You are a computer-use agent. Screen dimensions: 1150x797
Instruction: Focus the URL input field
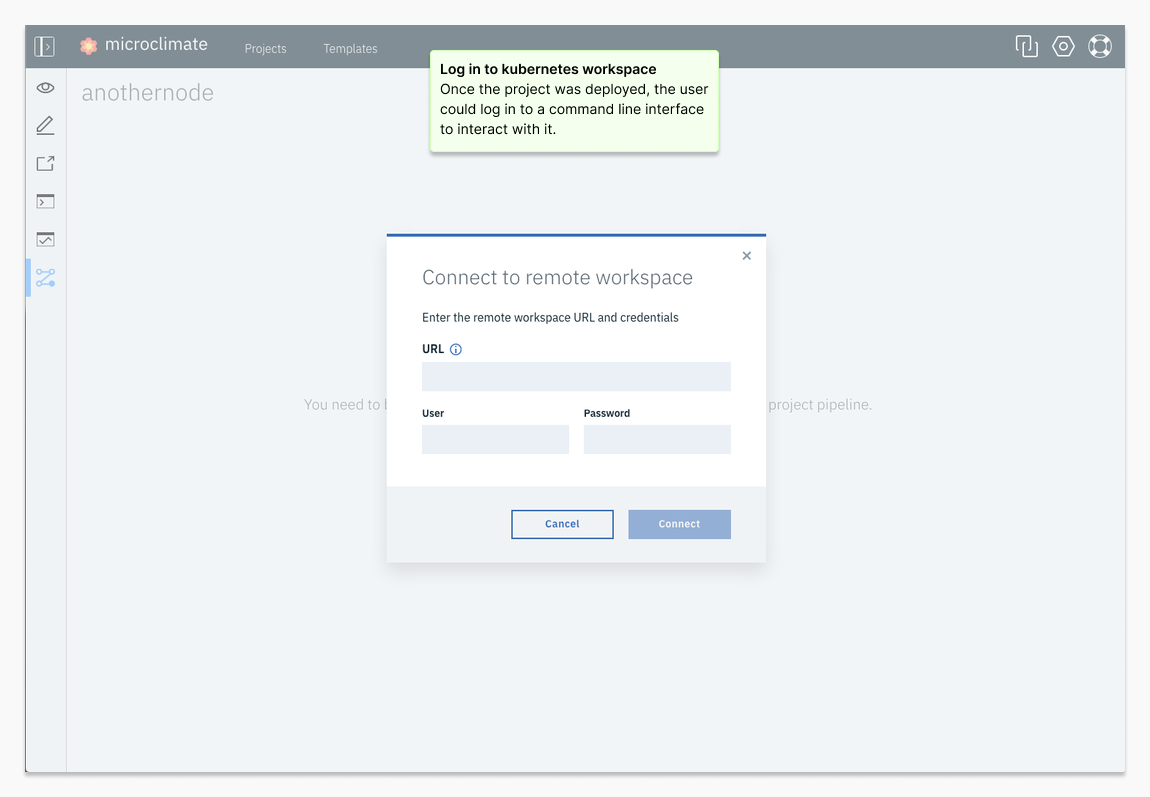click(576, 377)
